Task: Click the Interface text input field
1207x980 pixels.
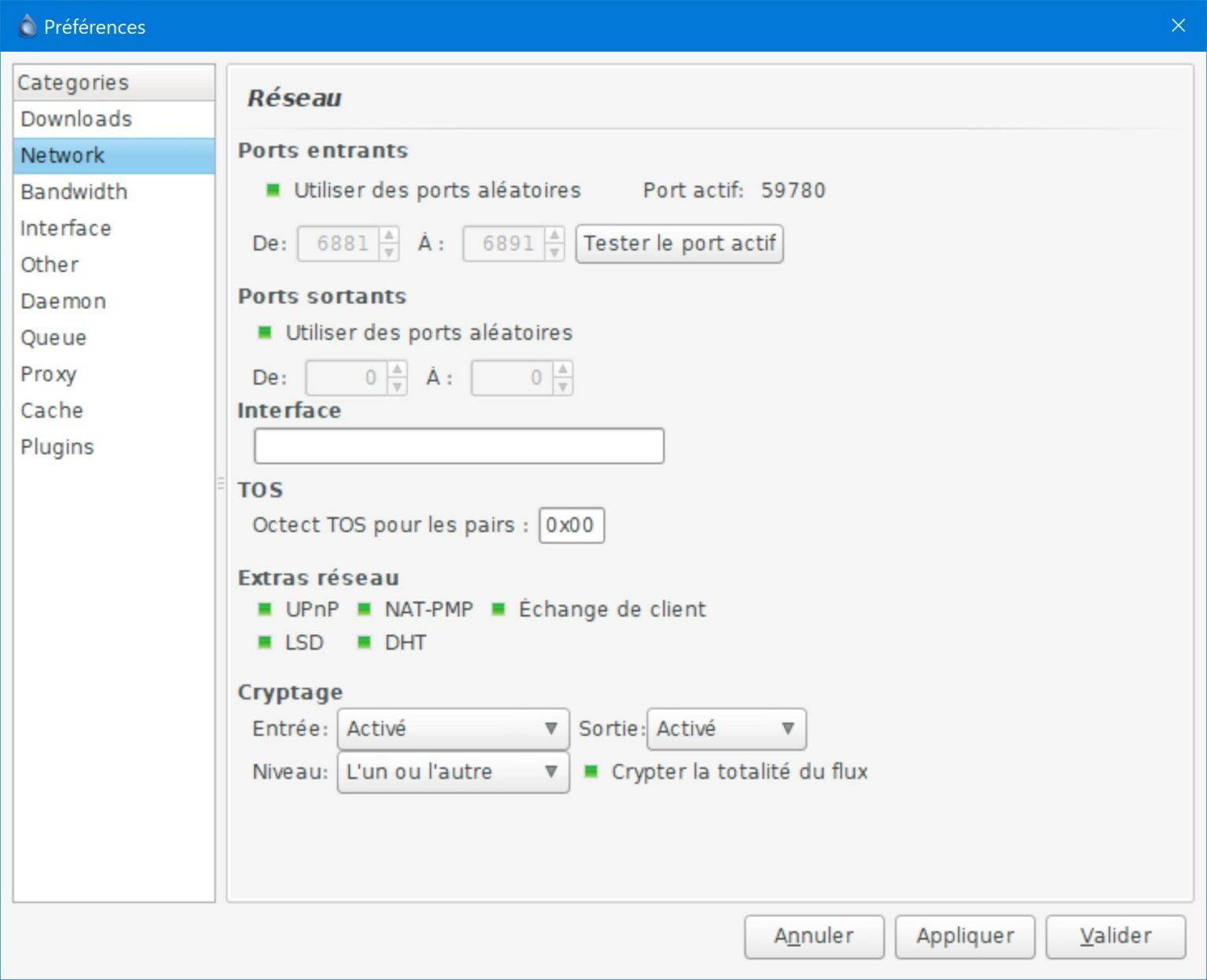Action: point(459,446)
